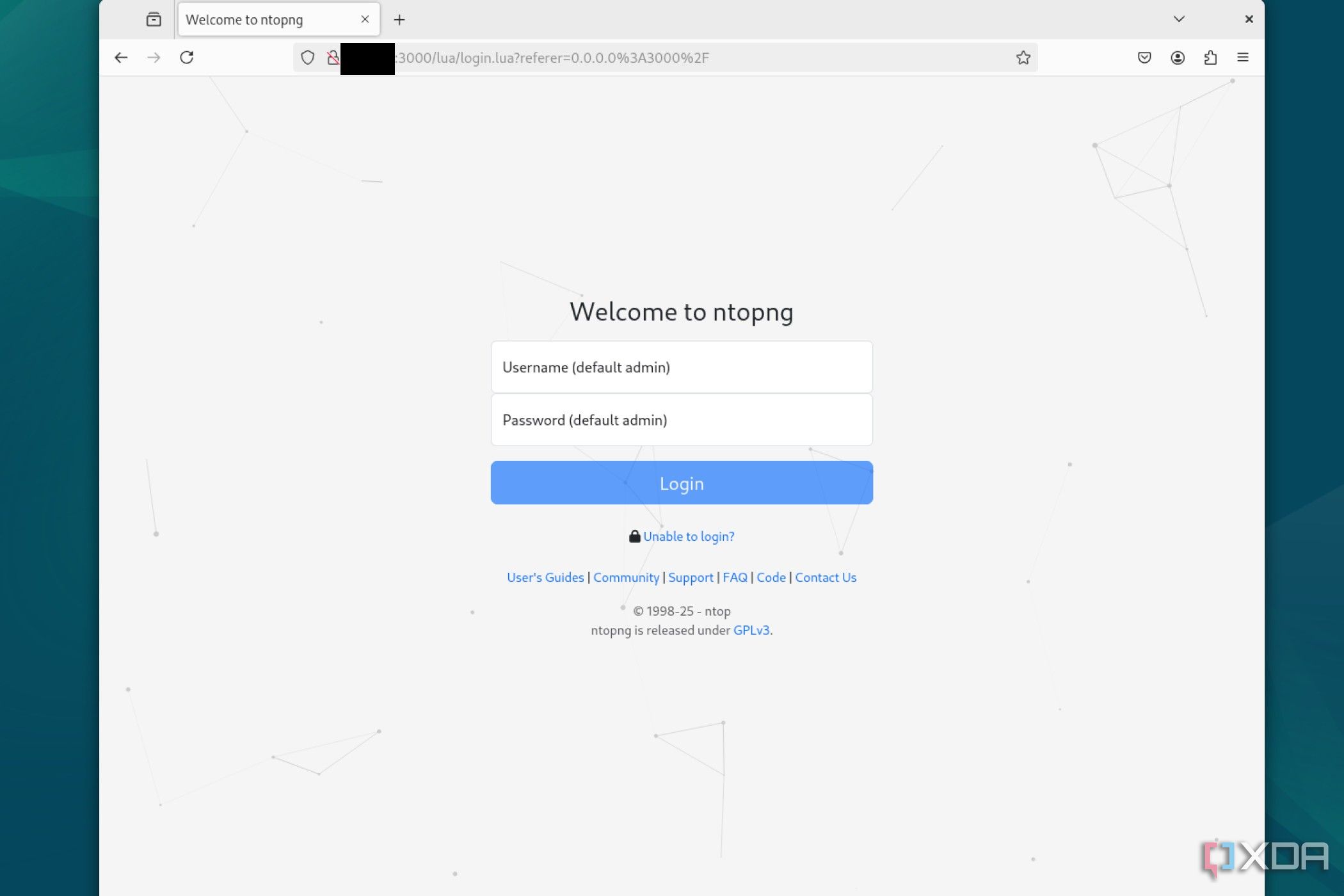The width and height of the screenshot is (1344, 896).
Task: Click the Pocket save icon in toolbar
Action: click(1144, 57)
